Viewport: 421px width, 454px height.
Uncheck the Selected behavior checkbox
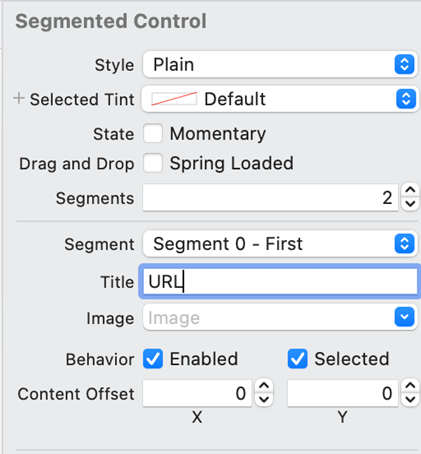coord(297,359)
